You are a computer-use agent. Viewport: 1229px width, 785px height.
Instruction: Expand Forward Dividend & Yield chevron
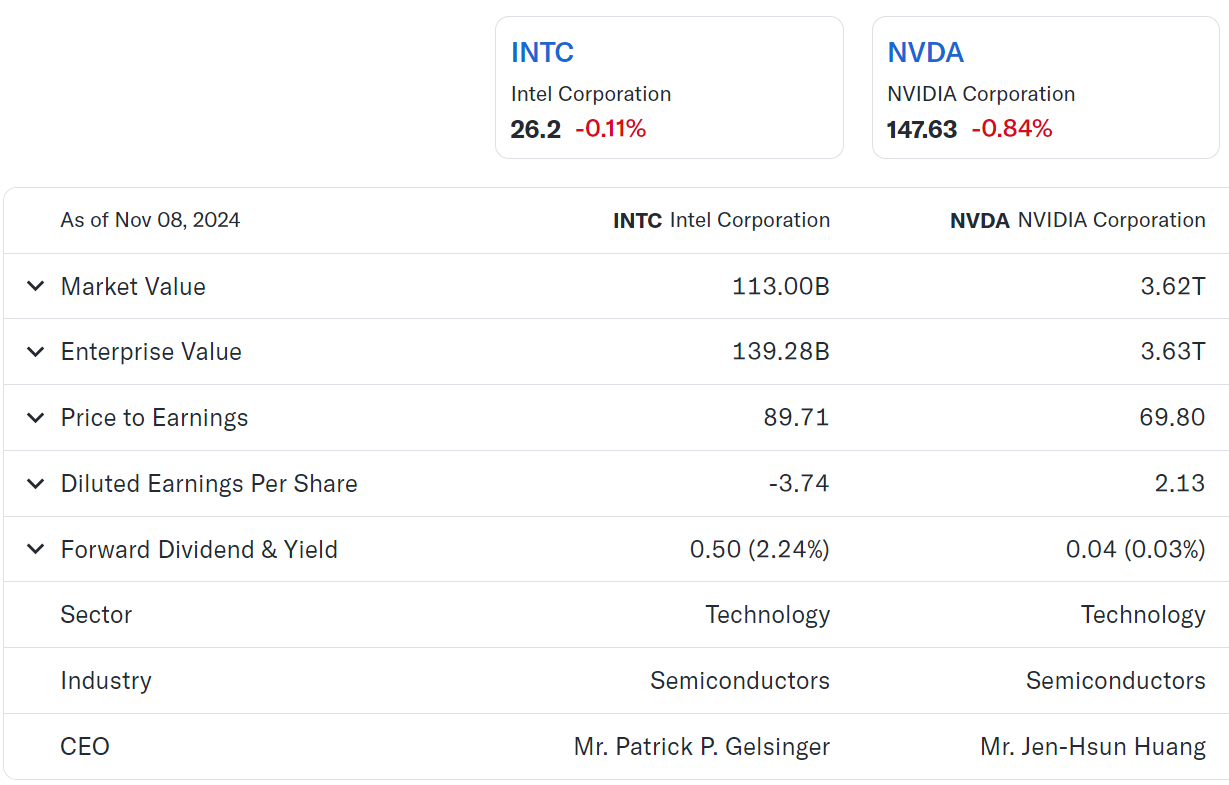[35, 549]
